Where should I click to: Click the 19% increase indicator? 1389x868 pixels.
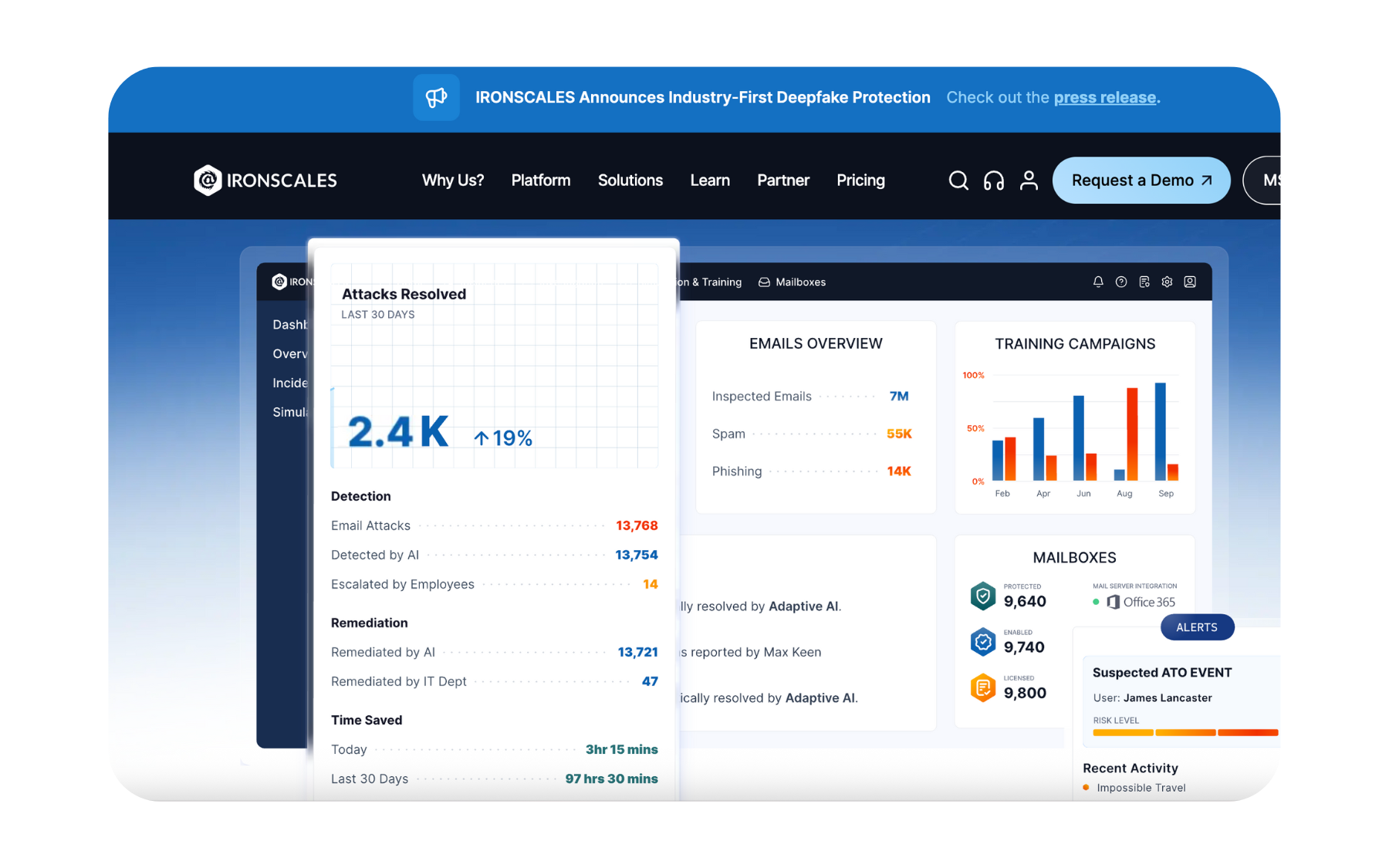503,438
